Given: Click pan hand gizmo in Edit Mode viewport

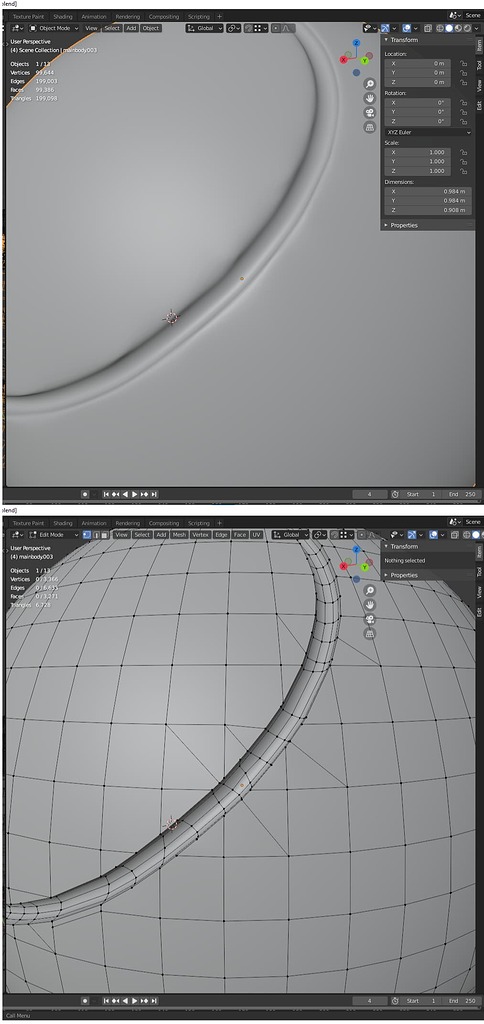Looking at the screenshot, I should (x=370, y=605).
